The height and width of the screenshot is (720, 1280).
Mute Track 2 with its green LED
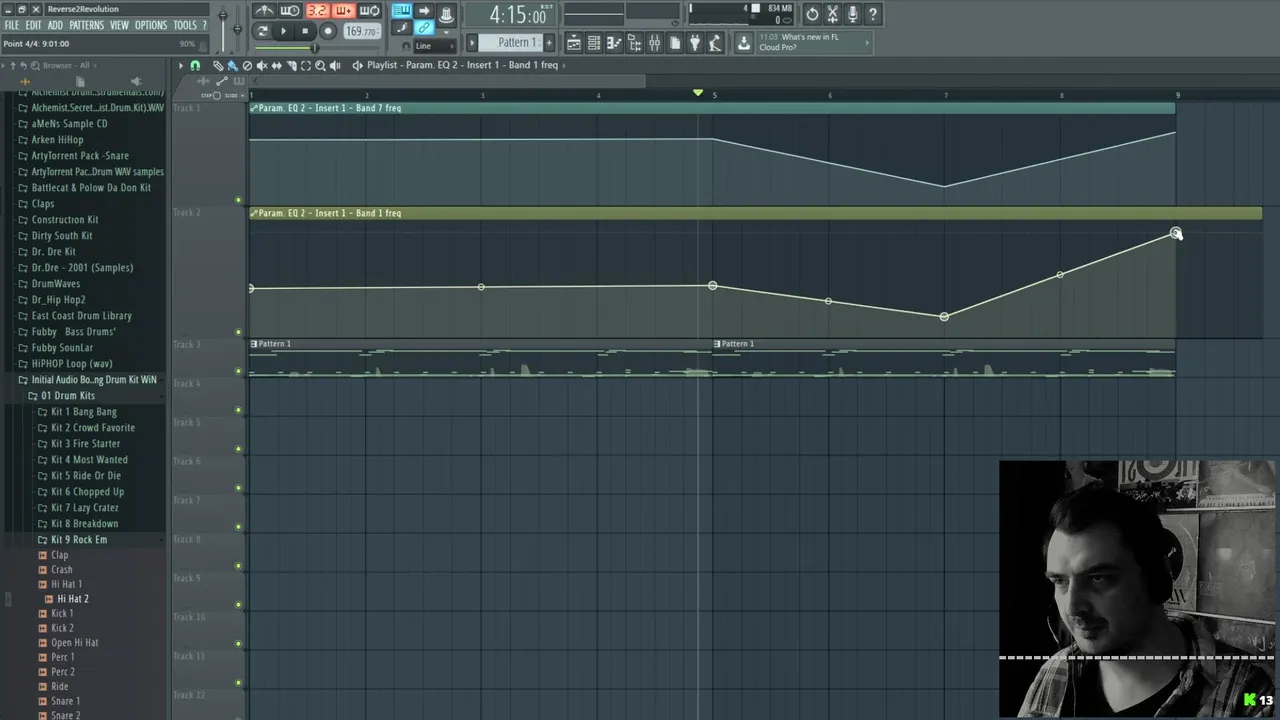click(x=238, y=332)
